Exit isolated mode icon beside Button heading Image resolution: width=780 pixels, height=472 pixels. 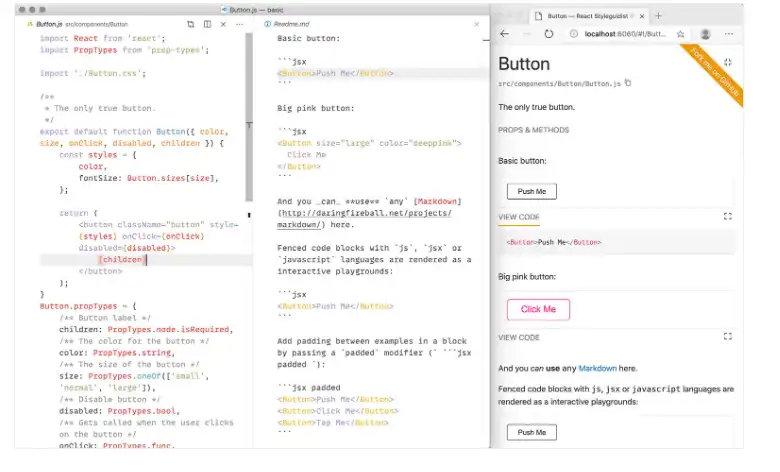click(x=728, y=62)
